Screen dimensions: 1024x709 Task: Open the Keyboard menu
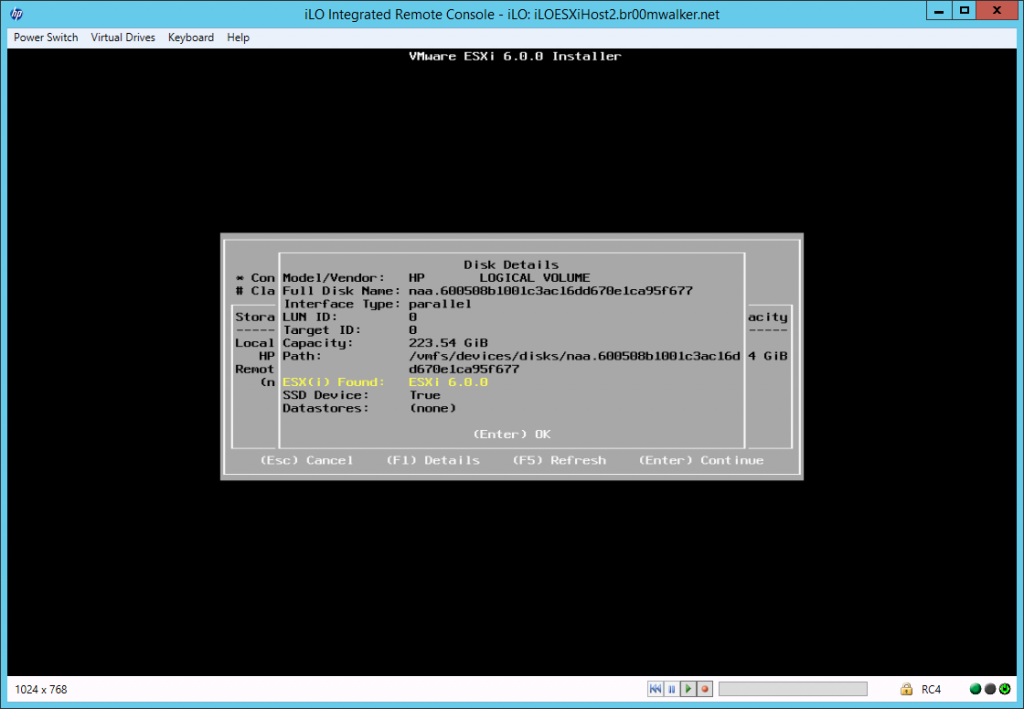(x=191, y=37)
